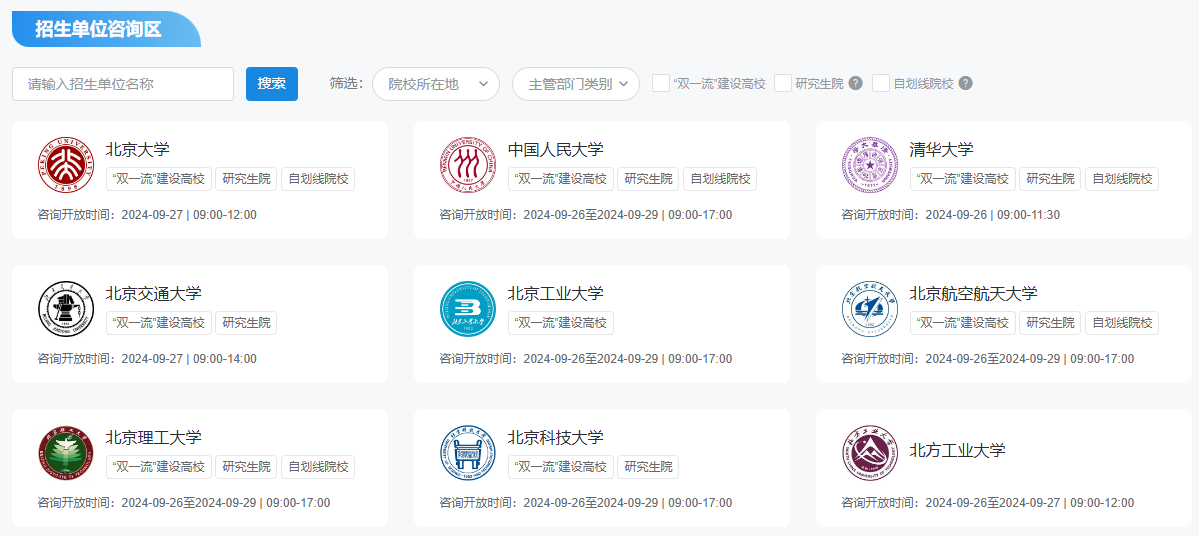Click the 北方工业大学 logo
1199x536 pixels.
[870, 452]
